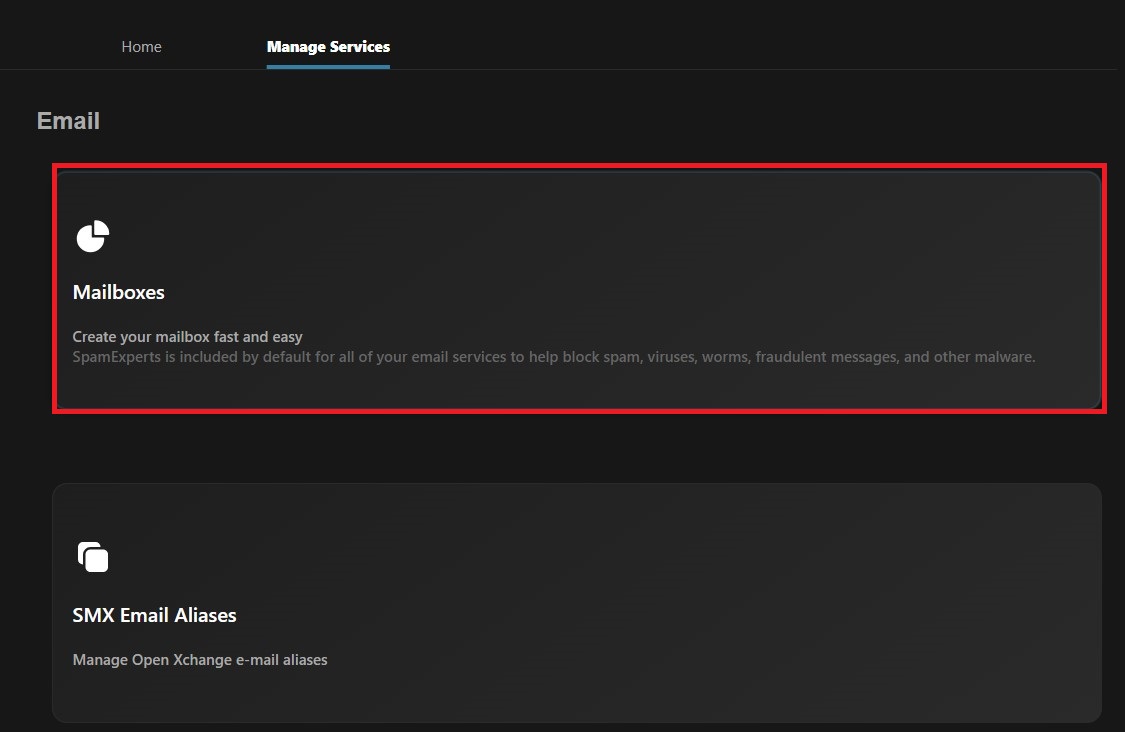This screenshot has height=732, width=1125.
Task: Click the SpamExperts description line
Action: (x=553, y=356)
